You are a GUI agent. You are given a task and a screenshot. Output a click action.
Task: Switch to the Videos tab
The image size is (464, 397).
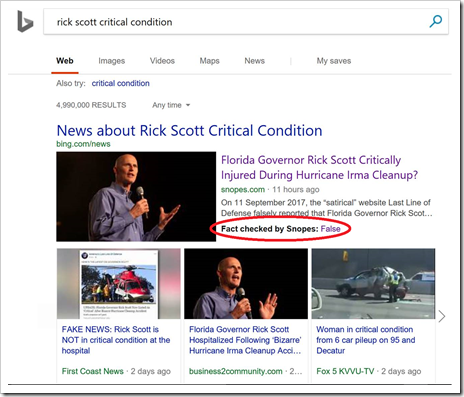click(162, 61)
